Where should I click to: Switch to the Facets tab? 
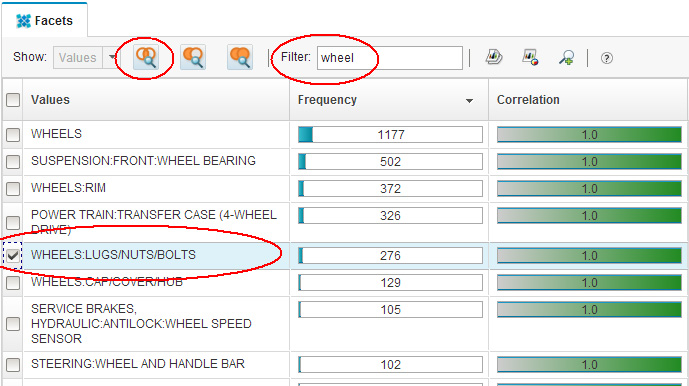(44, 20)
